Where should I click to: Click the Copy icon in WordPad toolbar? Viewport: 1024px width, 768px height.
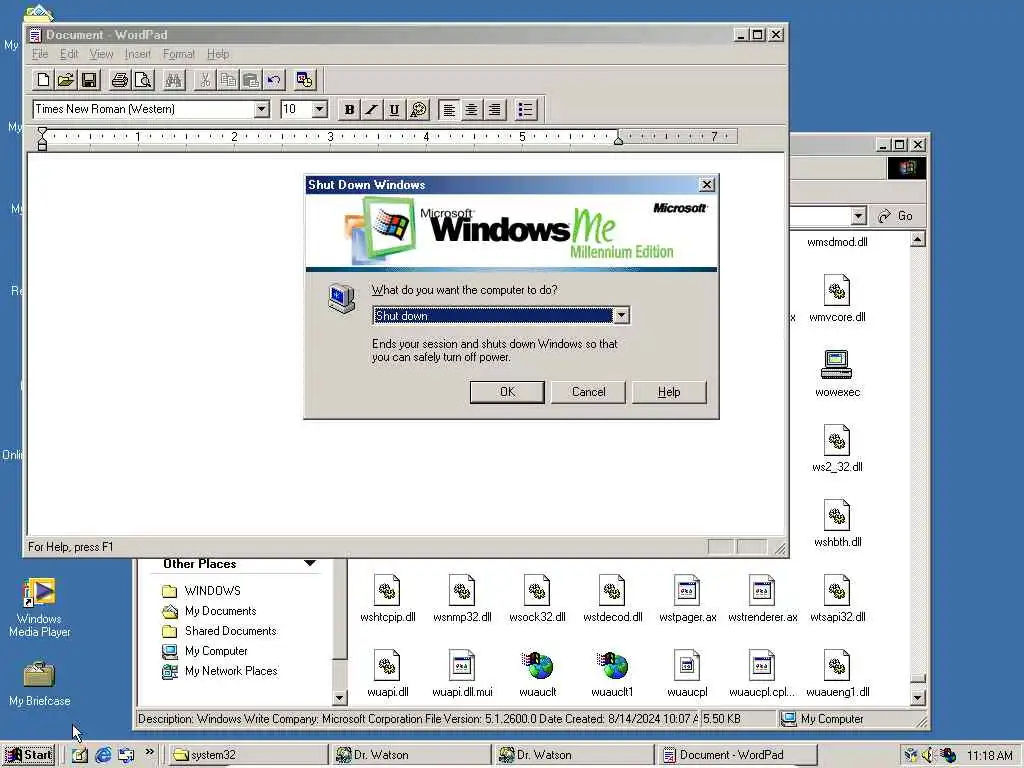pyautogui.click(x=228, y=80)
